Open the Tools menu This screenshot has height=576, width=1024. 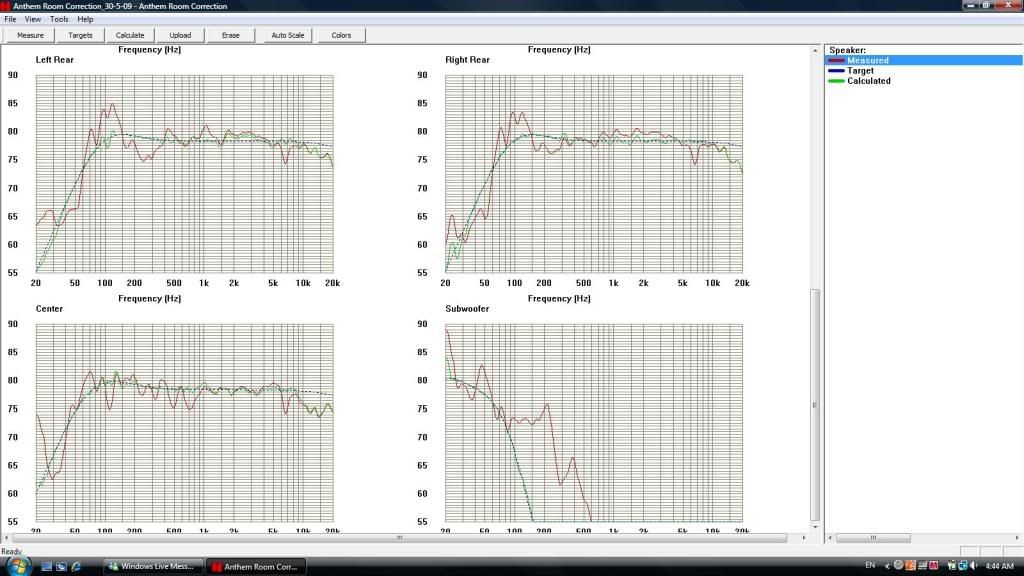(59, 19)
